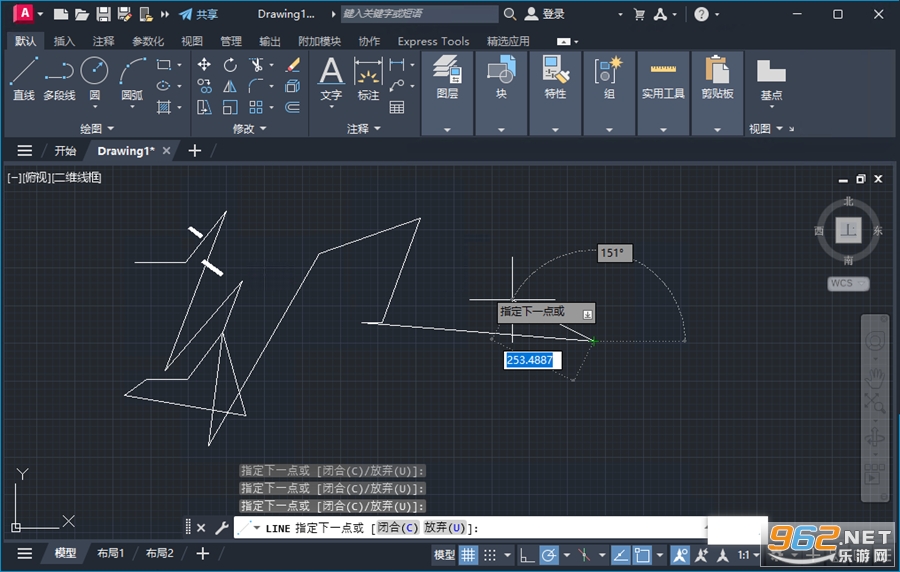Screen dimensions: 900x572
Task: Select the Scale tool icon
Action: (x=230, y=107)
